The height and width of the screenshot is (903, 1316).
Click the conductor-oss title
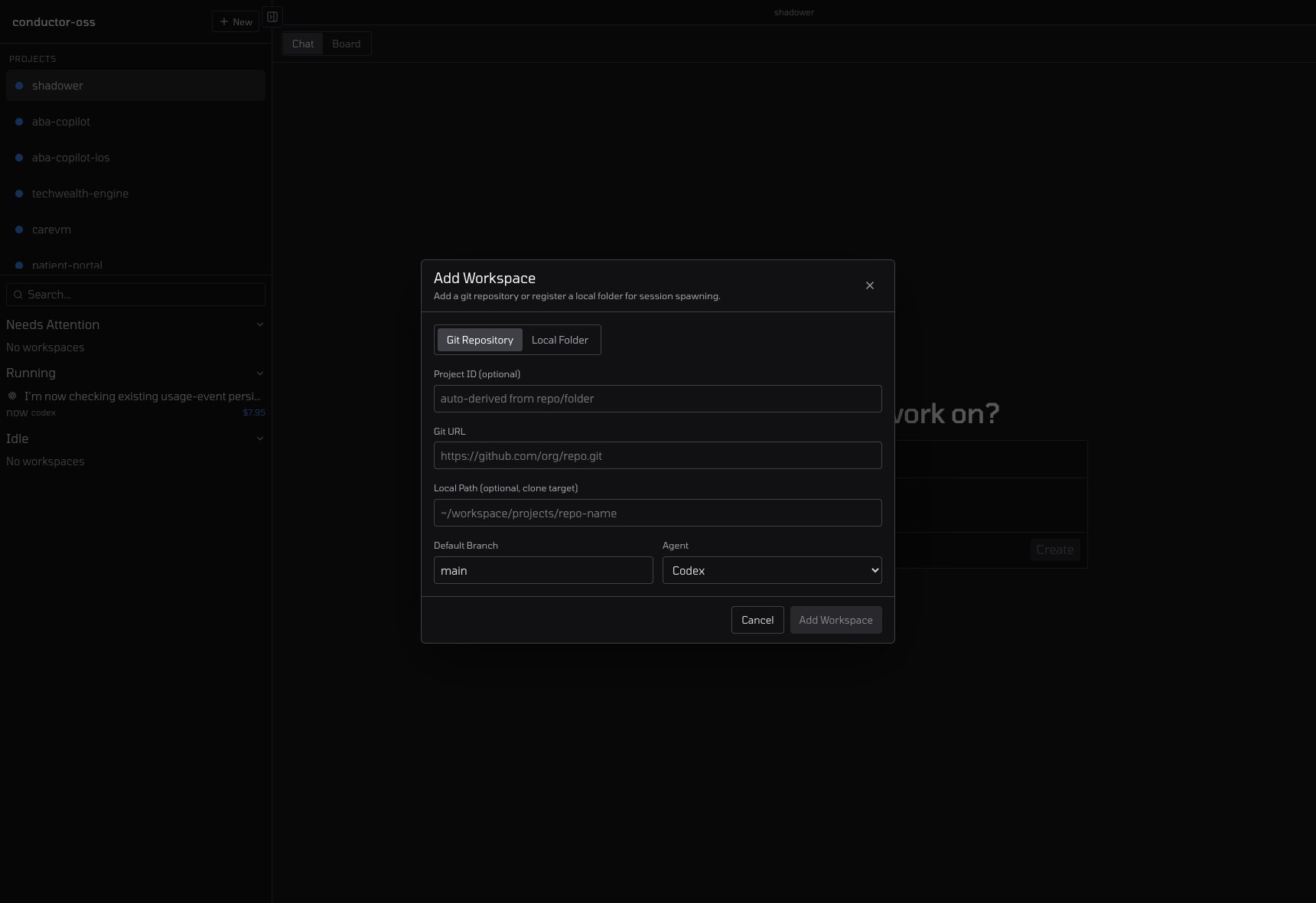54,21
